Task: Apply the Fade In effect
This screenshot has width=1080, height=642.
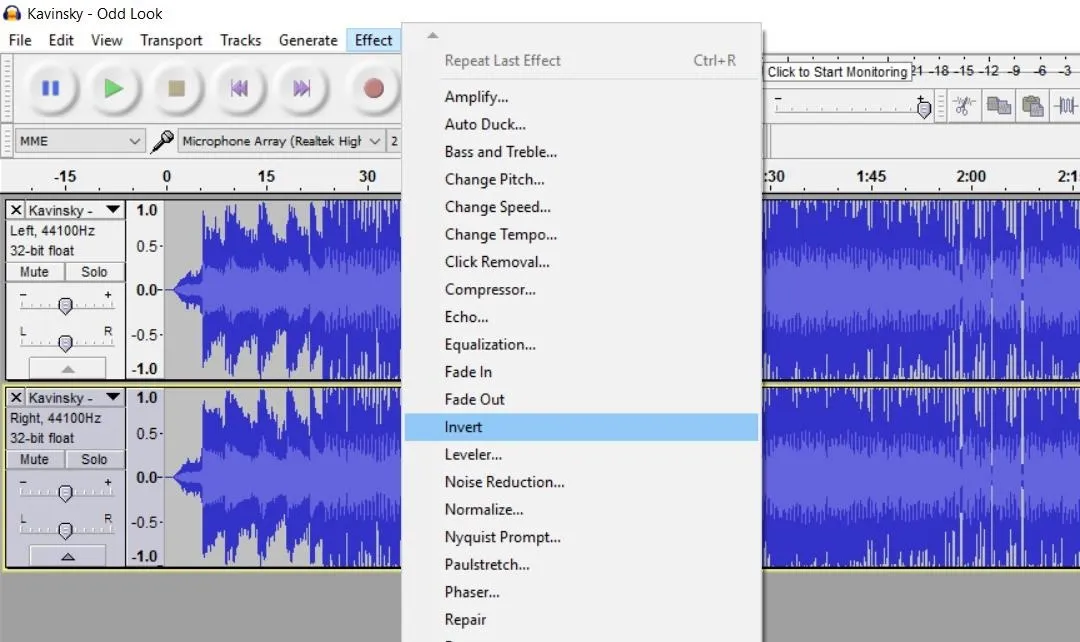Action: (x=581, y=373)
